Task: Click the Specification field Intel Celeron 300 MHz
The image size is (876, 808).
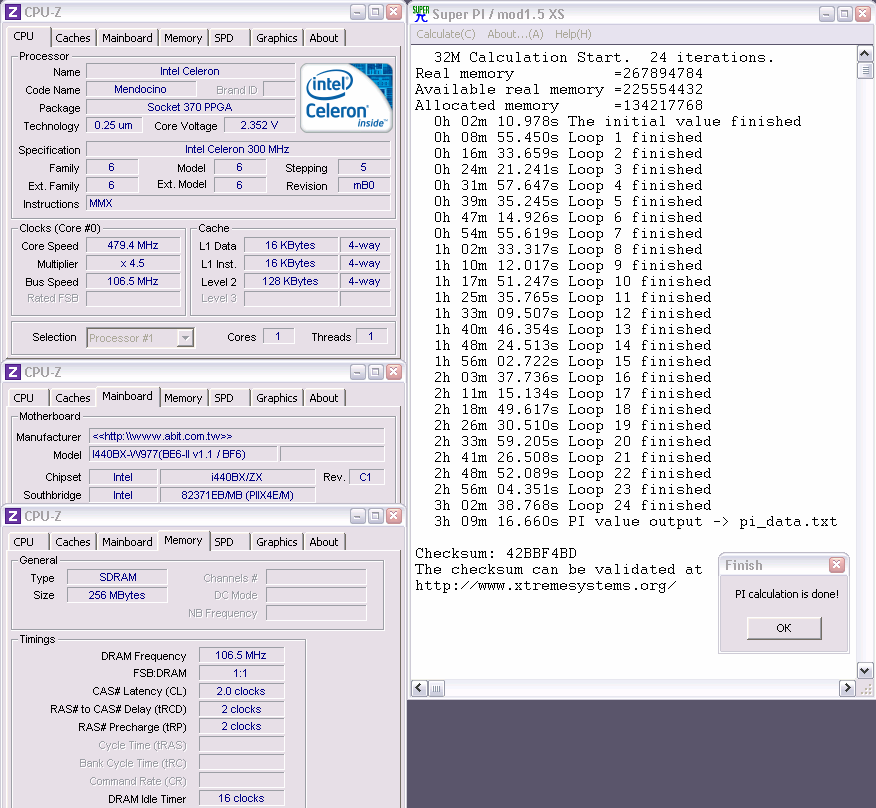Action: tap(238, 149)
